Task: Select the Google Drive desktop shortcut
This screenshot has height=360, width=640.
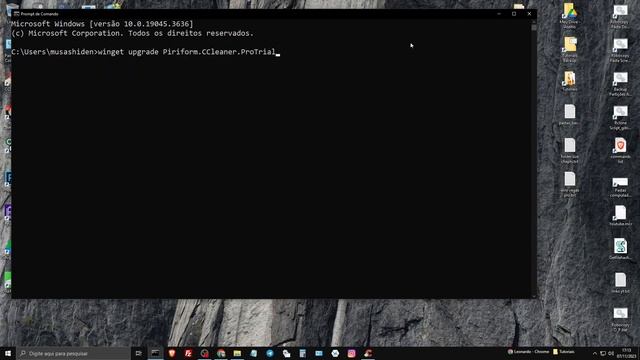Action: click(570, 16)
